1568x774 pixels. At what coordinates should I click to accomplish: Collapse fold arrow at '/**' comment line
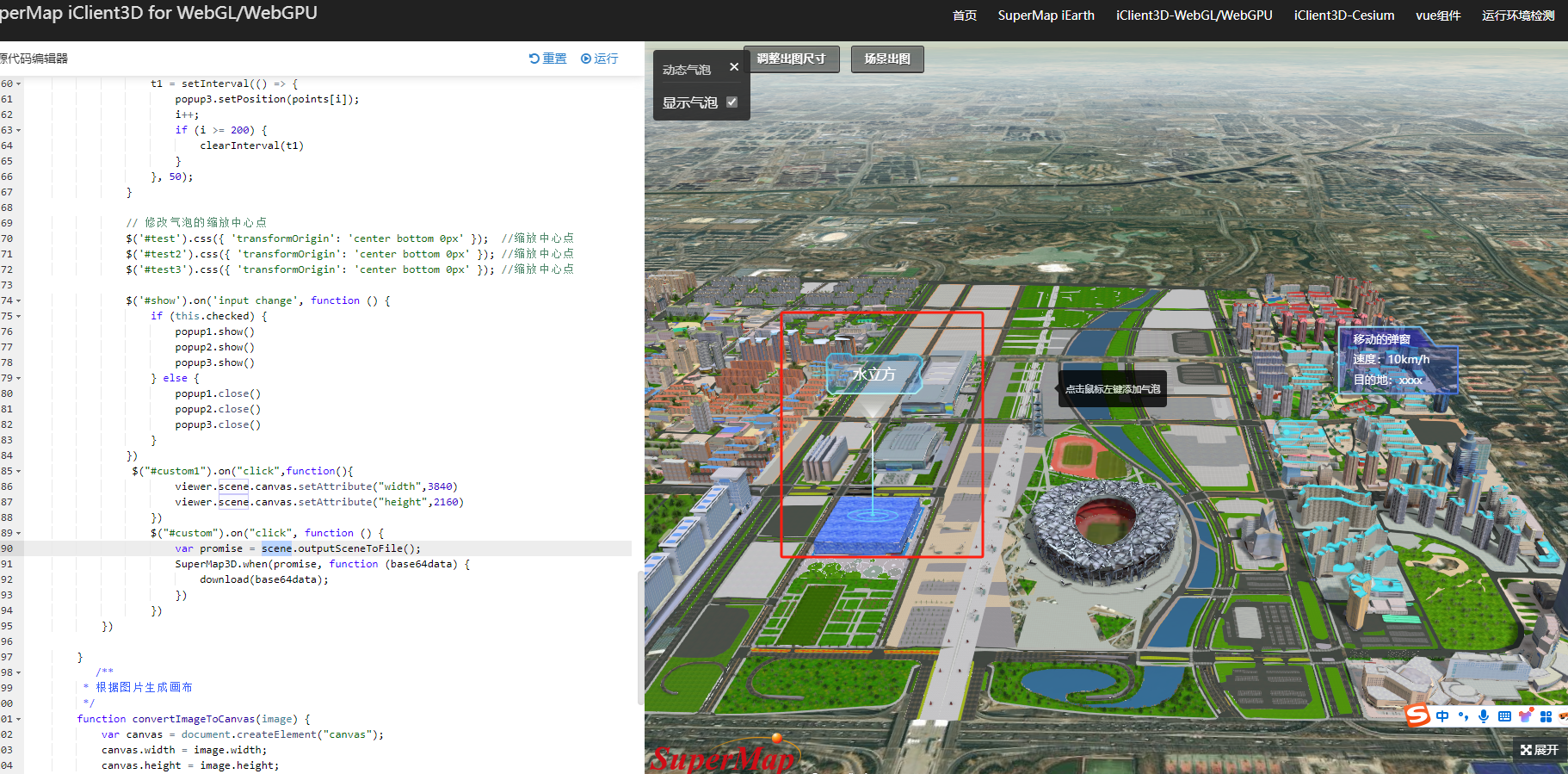[x=18, y=672]
